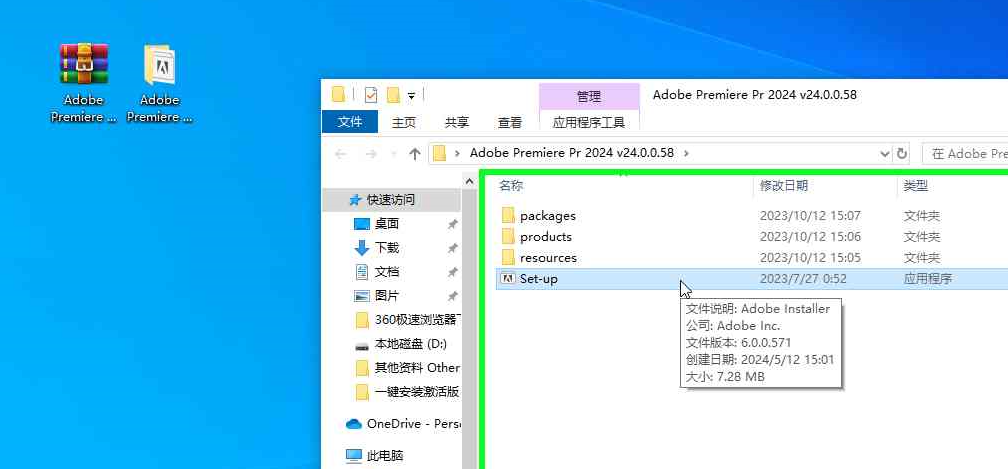This screenshot has height=469, width=1008.
Task: Click the window title Adobe Premiere Pr 2024
Action: 755,94
